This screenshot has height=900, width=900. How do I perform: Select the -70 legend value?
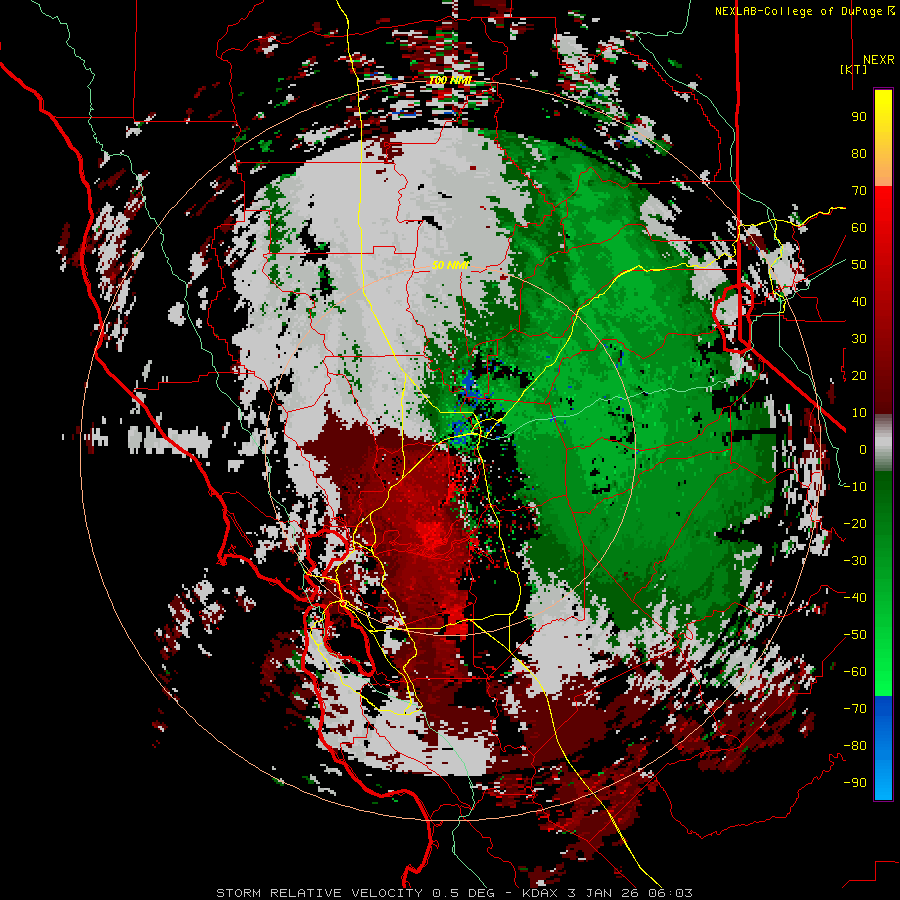[855, 709]
